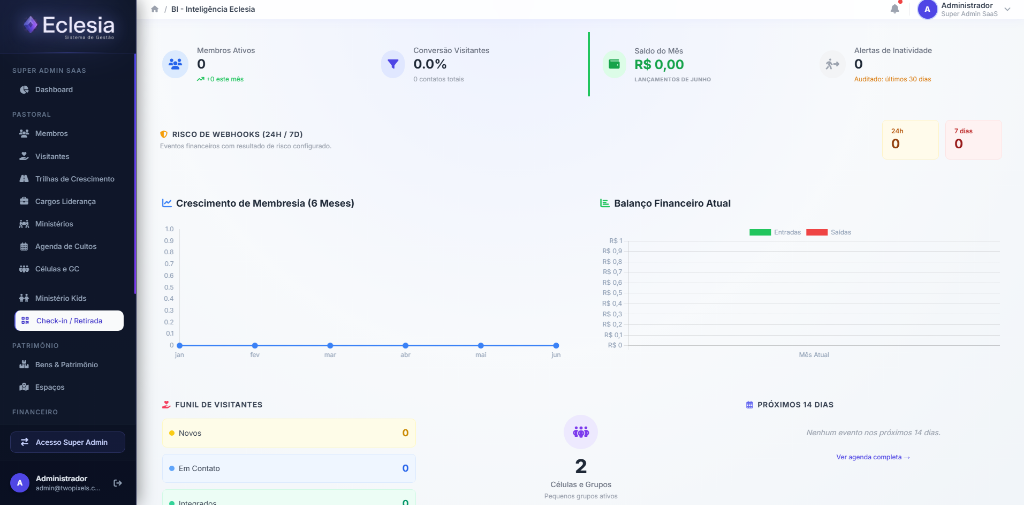Click the Balanço Financeiro Atual bars icon
This screenshot has width=1024, height=505.
(x=605, y=203)
